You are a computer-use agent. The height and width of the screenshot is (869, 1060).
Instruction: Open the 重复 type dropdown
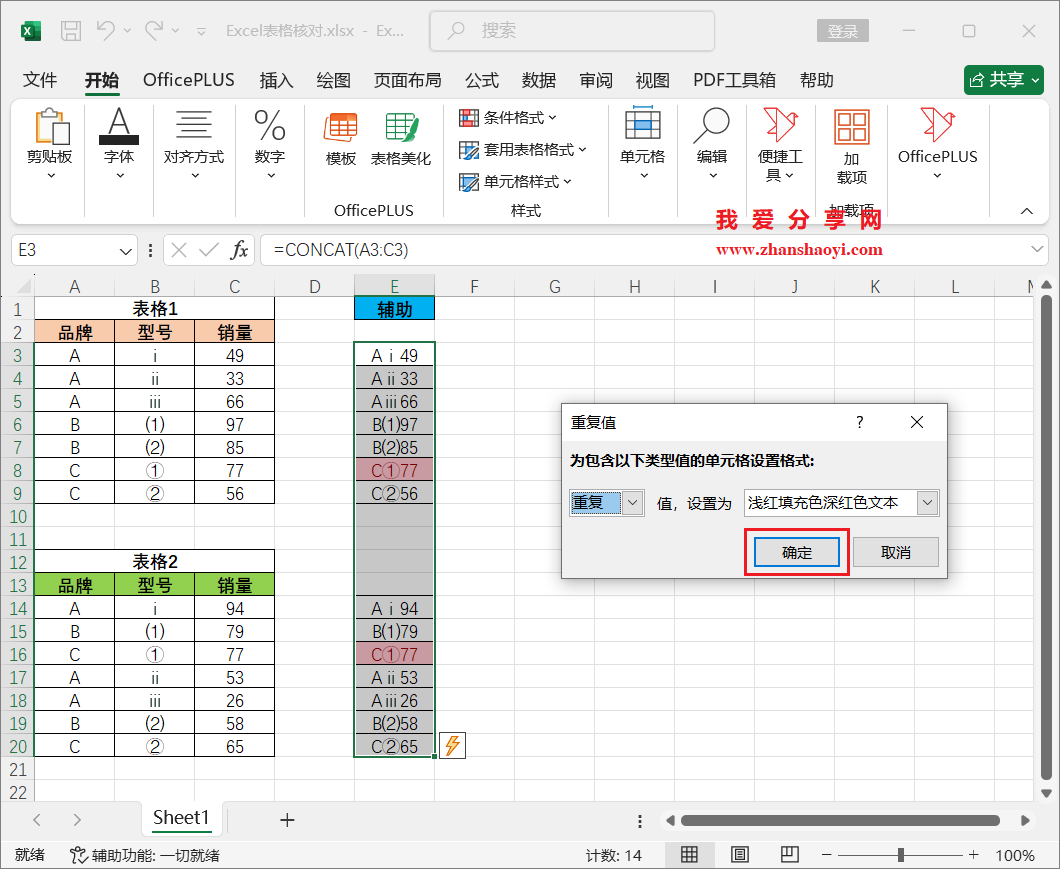[632, 502]
